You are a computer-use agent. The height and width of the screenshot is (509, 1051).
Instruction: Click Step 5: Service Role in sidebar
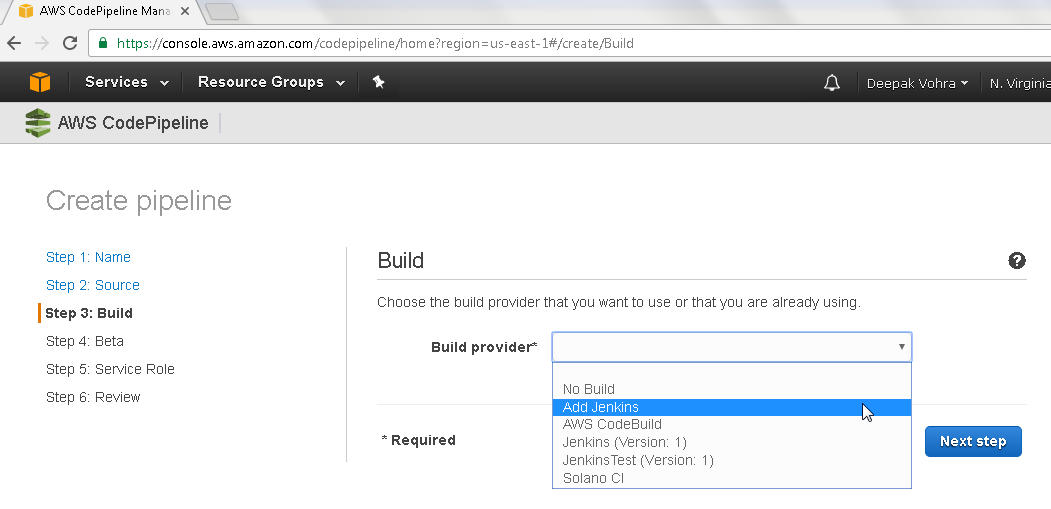click(111, 370)
